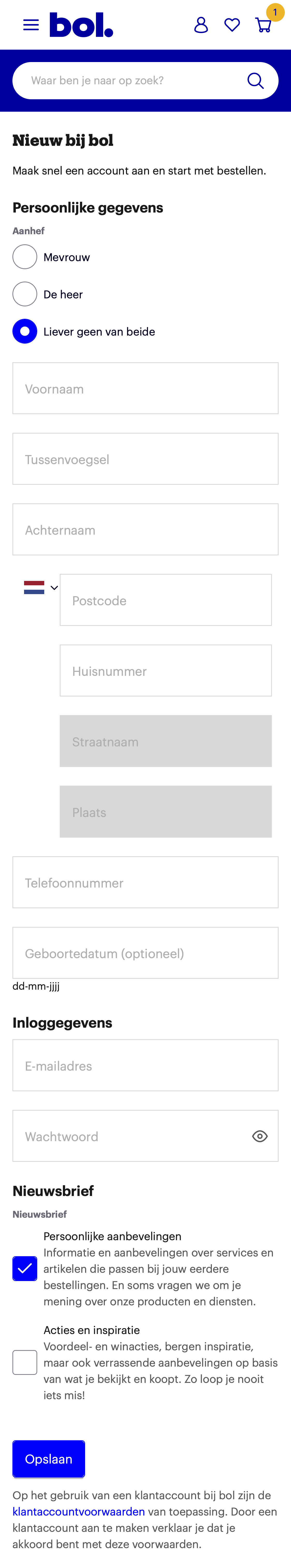This screenshot has height=1568, width=291.
Task: Open the Geboortedatum date field
Action: [145, 953]
